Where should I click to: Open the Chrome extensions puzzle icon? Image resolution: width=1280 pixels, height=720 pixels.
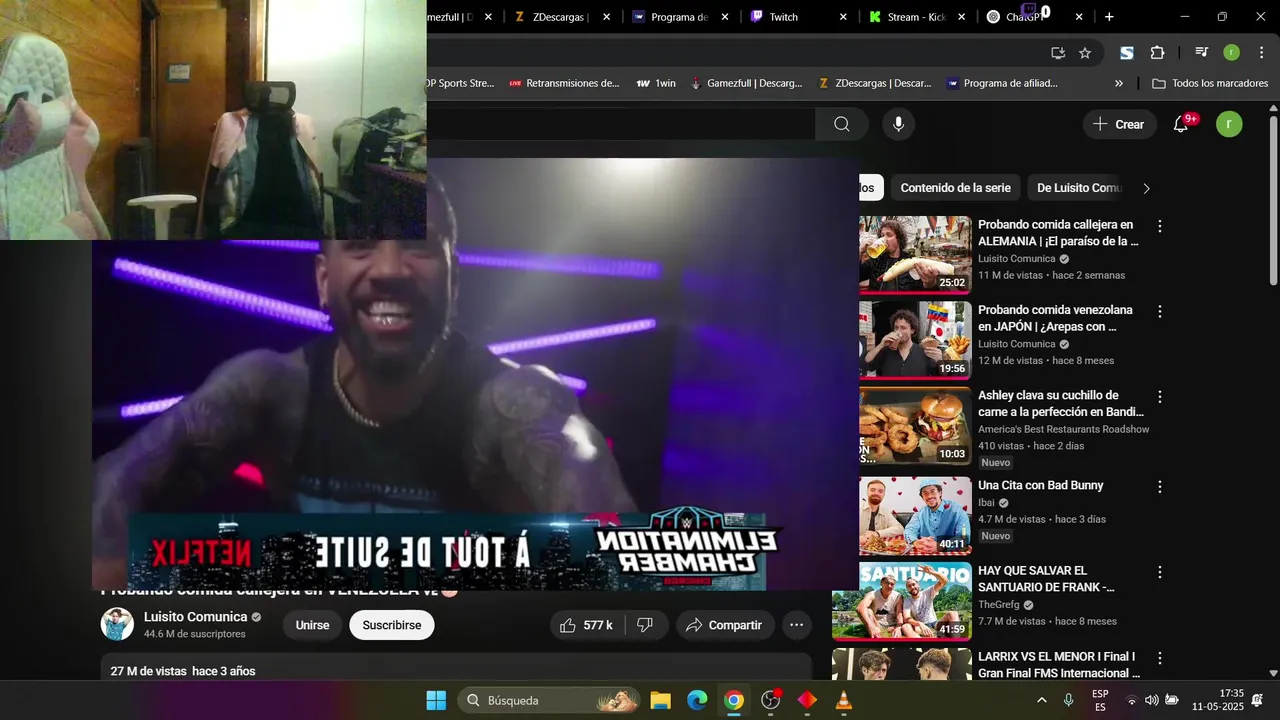coord(1158,53)
